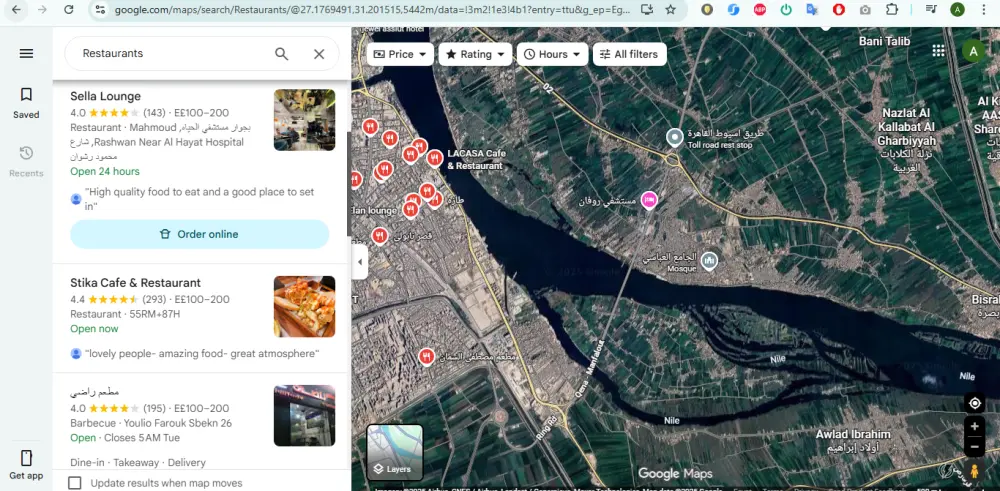The image size is (1000, 491).
Task: Open the Google Maps hamburger menu
Action: pyautogui.click(x=26, y=54)
